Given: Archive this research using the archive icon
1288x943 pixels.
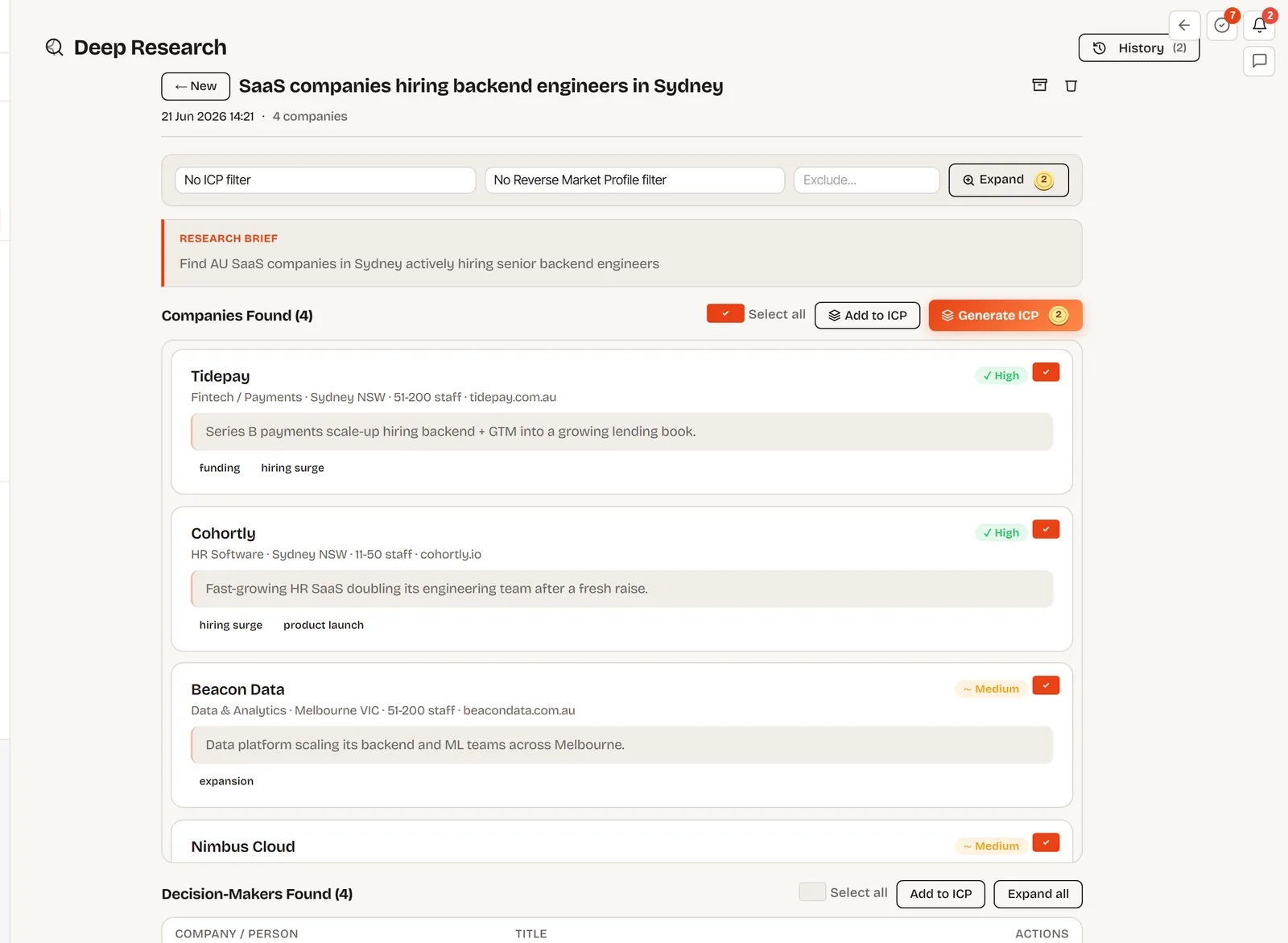Looking at the screenshot, I should (1040, 85).
